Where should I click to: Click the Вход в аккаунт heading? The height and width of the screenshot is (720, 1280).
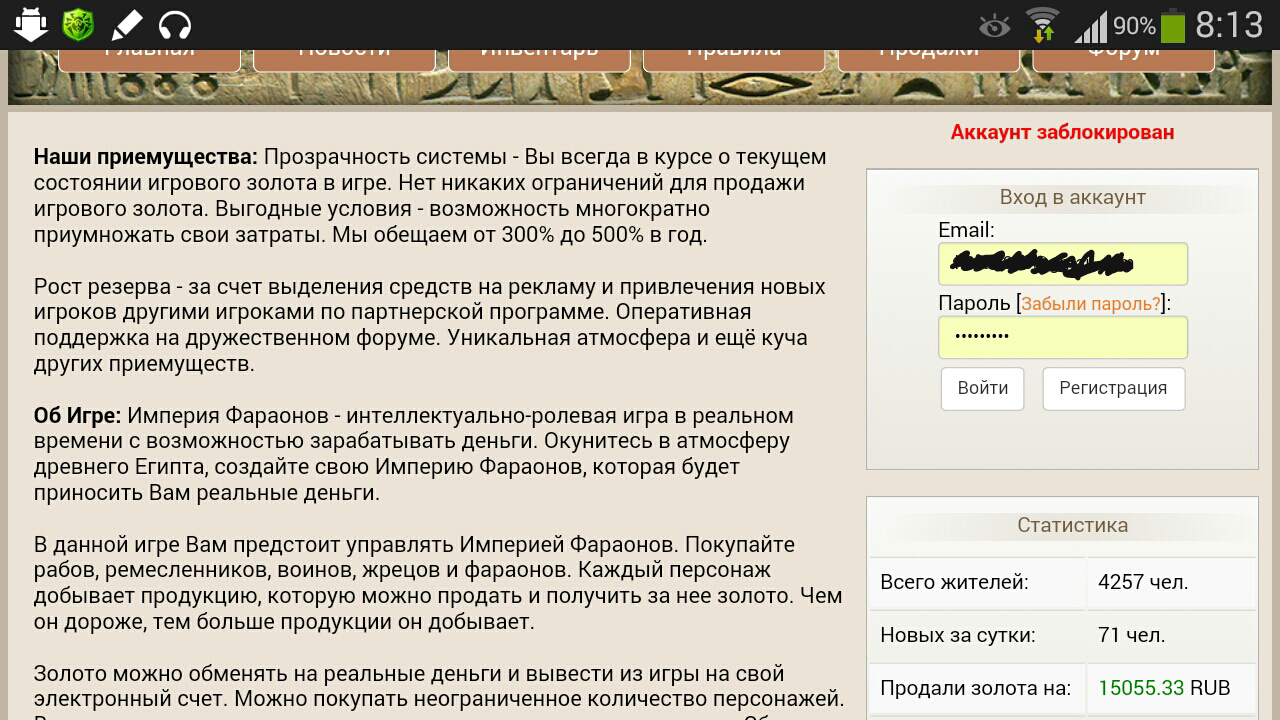(1072, 197)
